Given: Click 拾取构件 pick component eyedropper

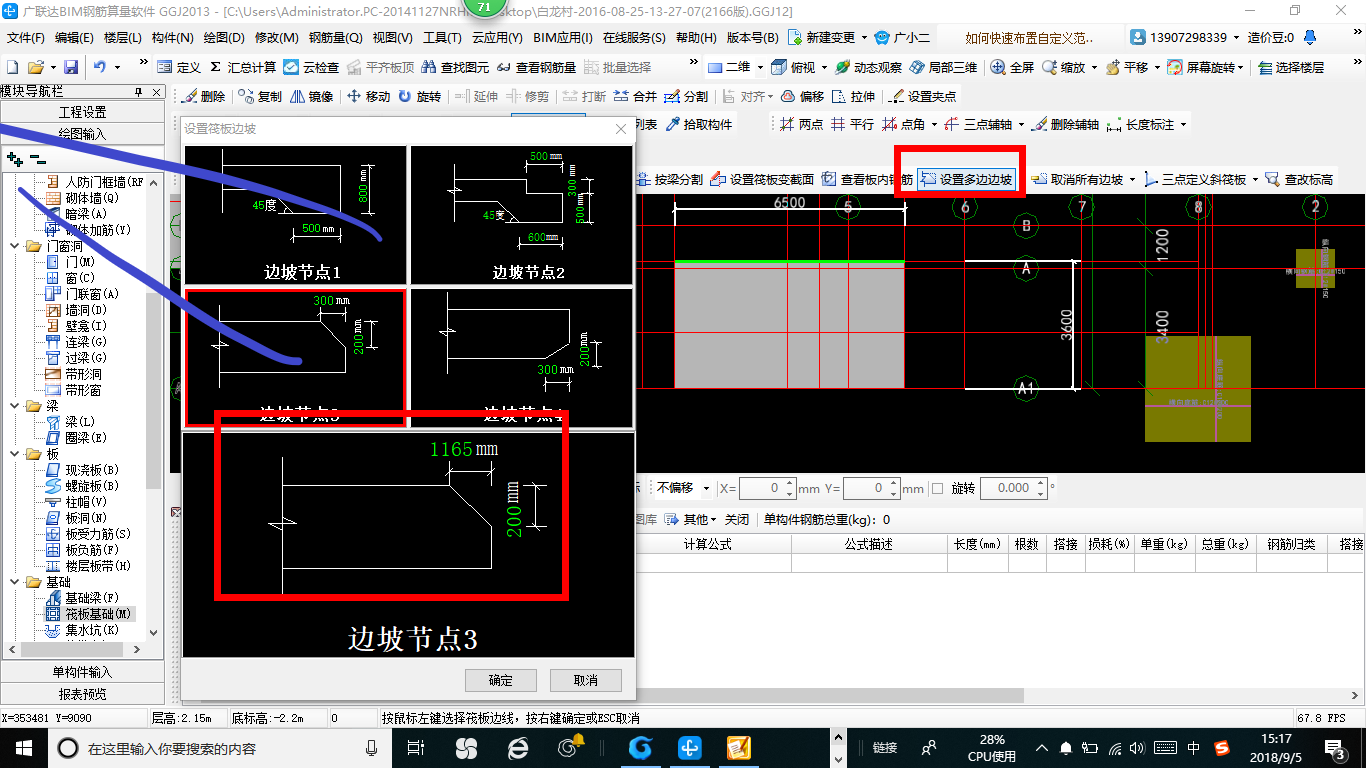Looking at the screenshot, I should [698, 125].
